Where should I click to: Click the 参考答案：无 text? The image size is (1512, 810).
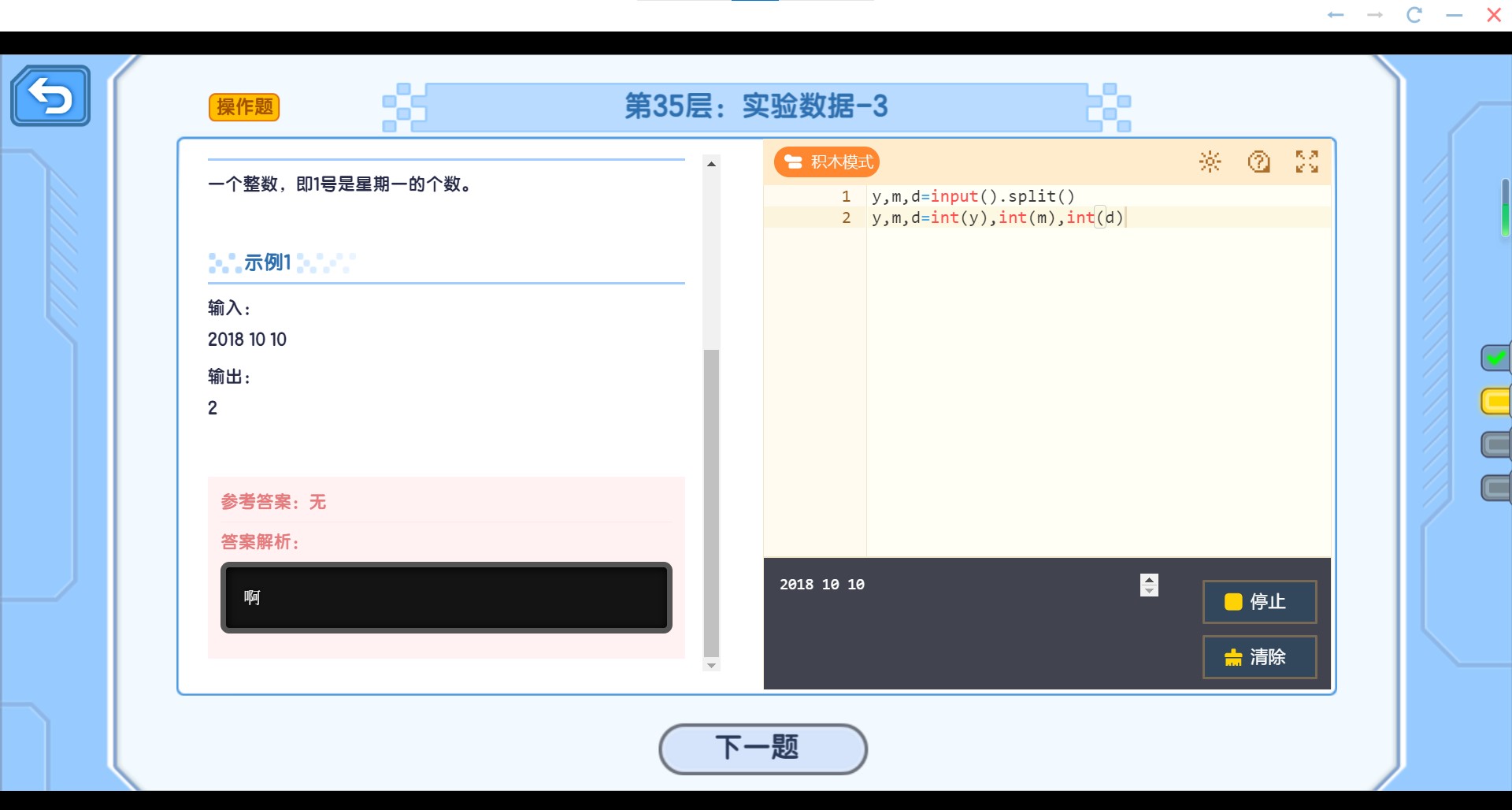tap(273, 502)
